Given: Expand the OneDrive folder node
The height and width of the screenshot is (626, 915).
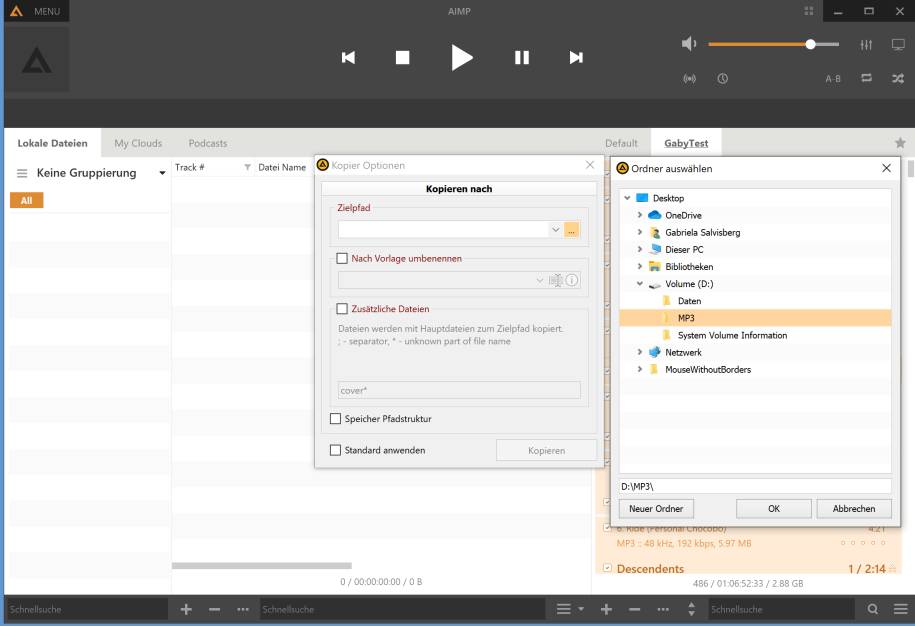Looking at the screenshot, I should pos(640,215).
